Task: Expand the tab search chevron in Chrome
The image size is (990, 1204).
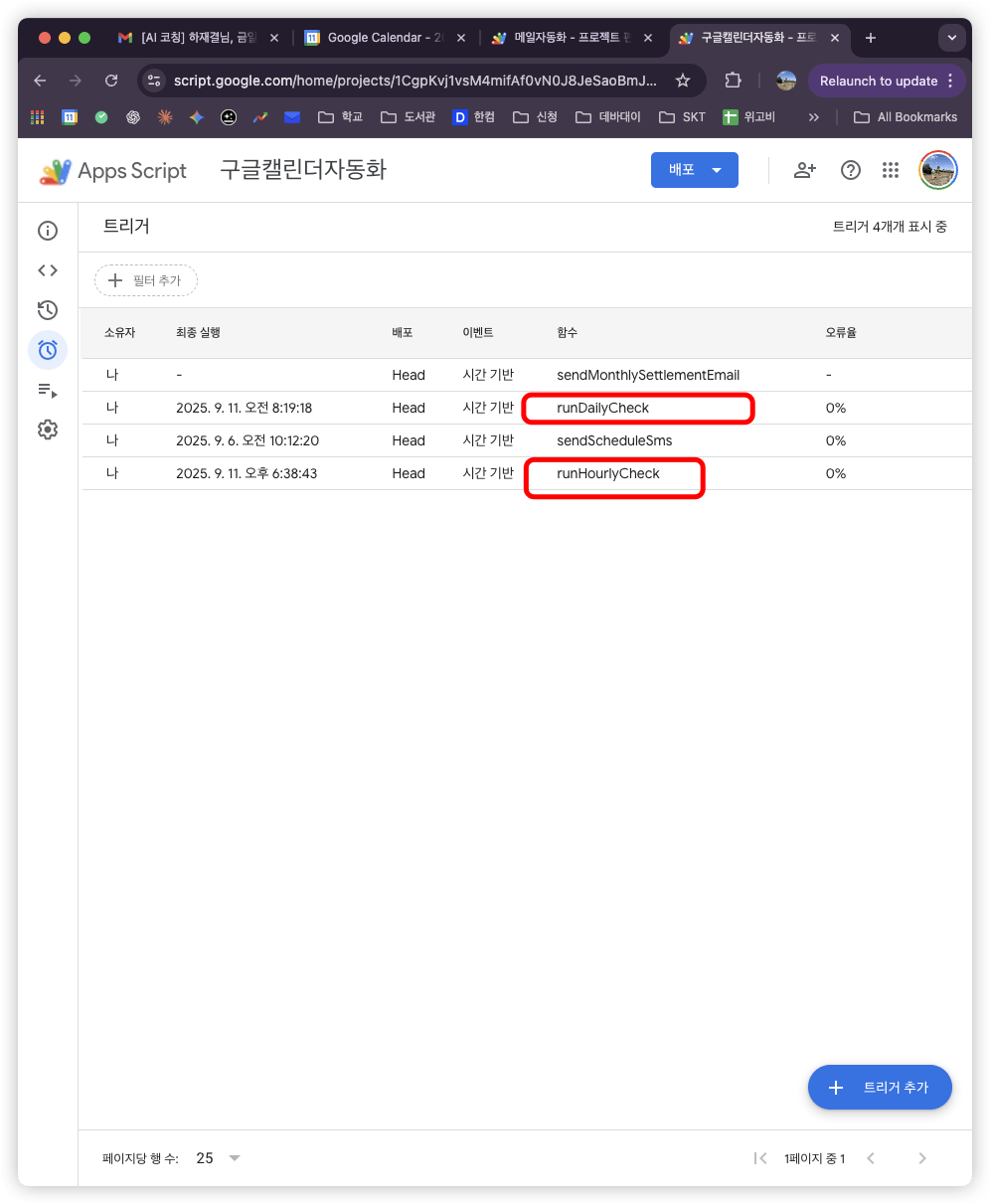Action: [952, 38]
